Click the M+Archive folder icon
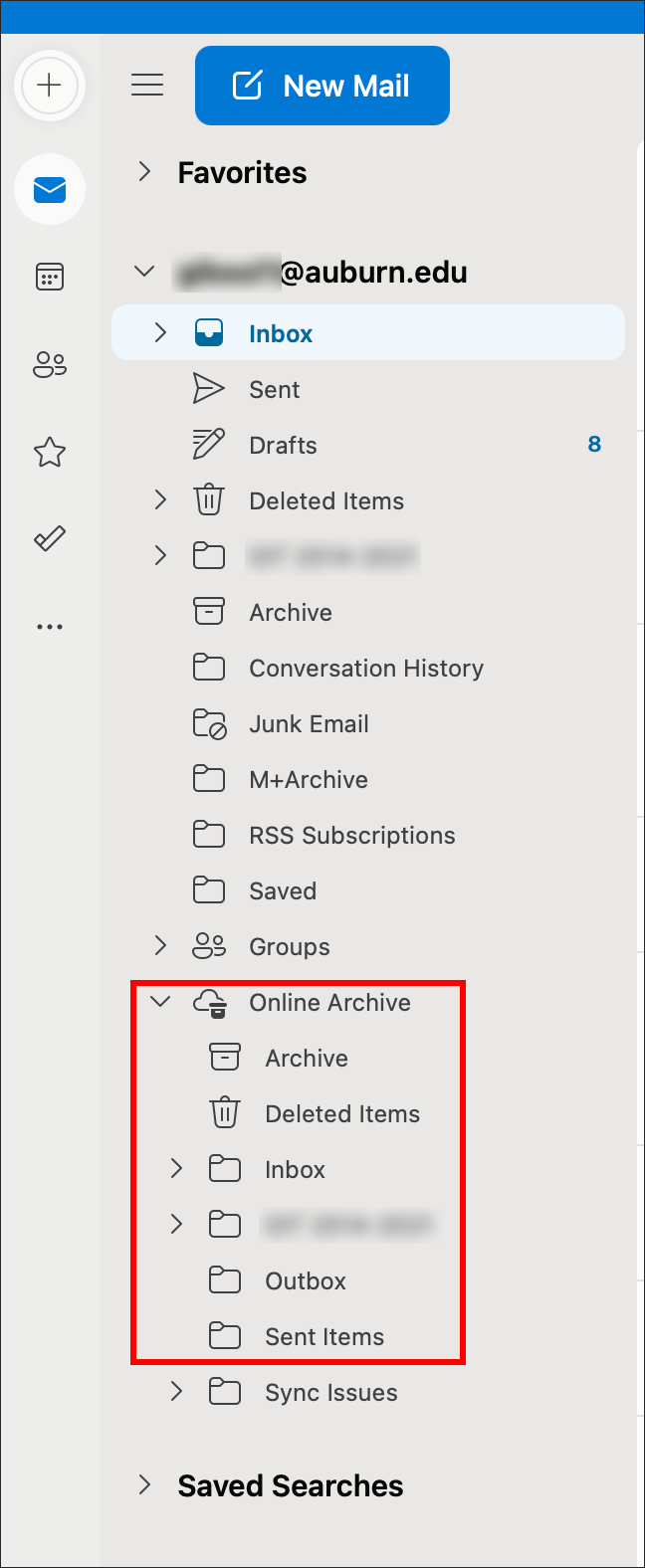Image resolution: width=645 pixels, height=1568 pixels. pos(209,779)
